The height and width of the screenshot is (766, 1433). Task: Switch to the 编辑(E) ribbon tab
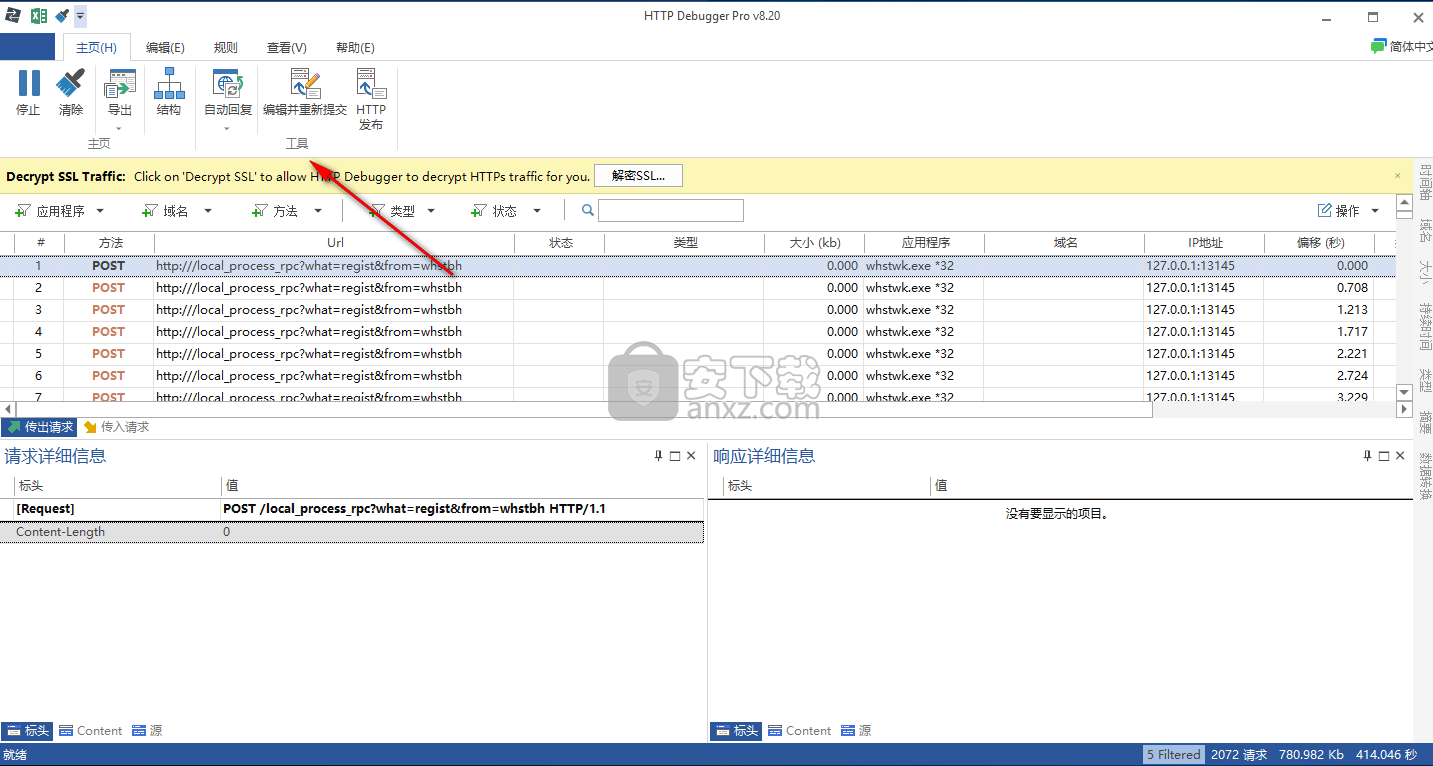165,48
